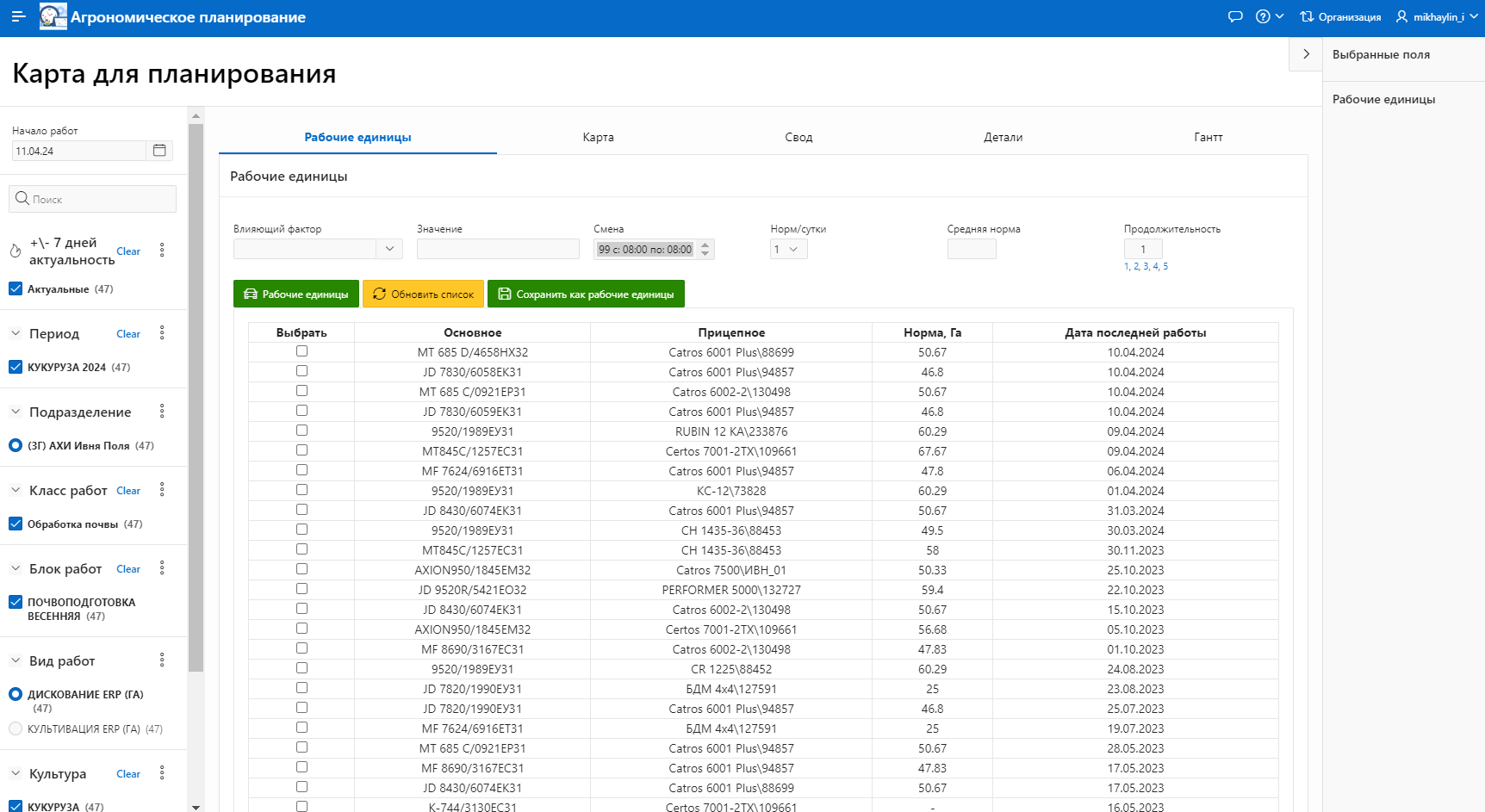Open the calendar date picker icon
This screenshot has height=812, width=1485.
coord(159,151)
